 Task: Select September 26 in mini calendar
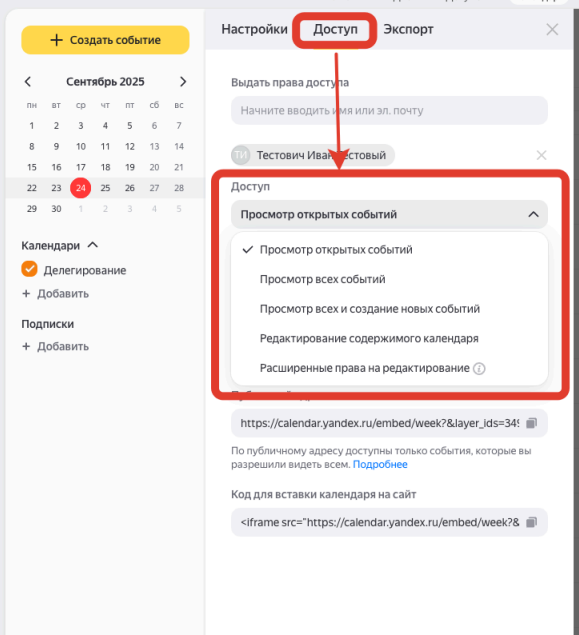pos(130,188)
